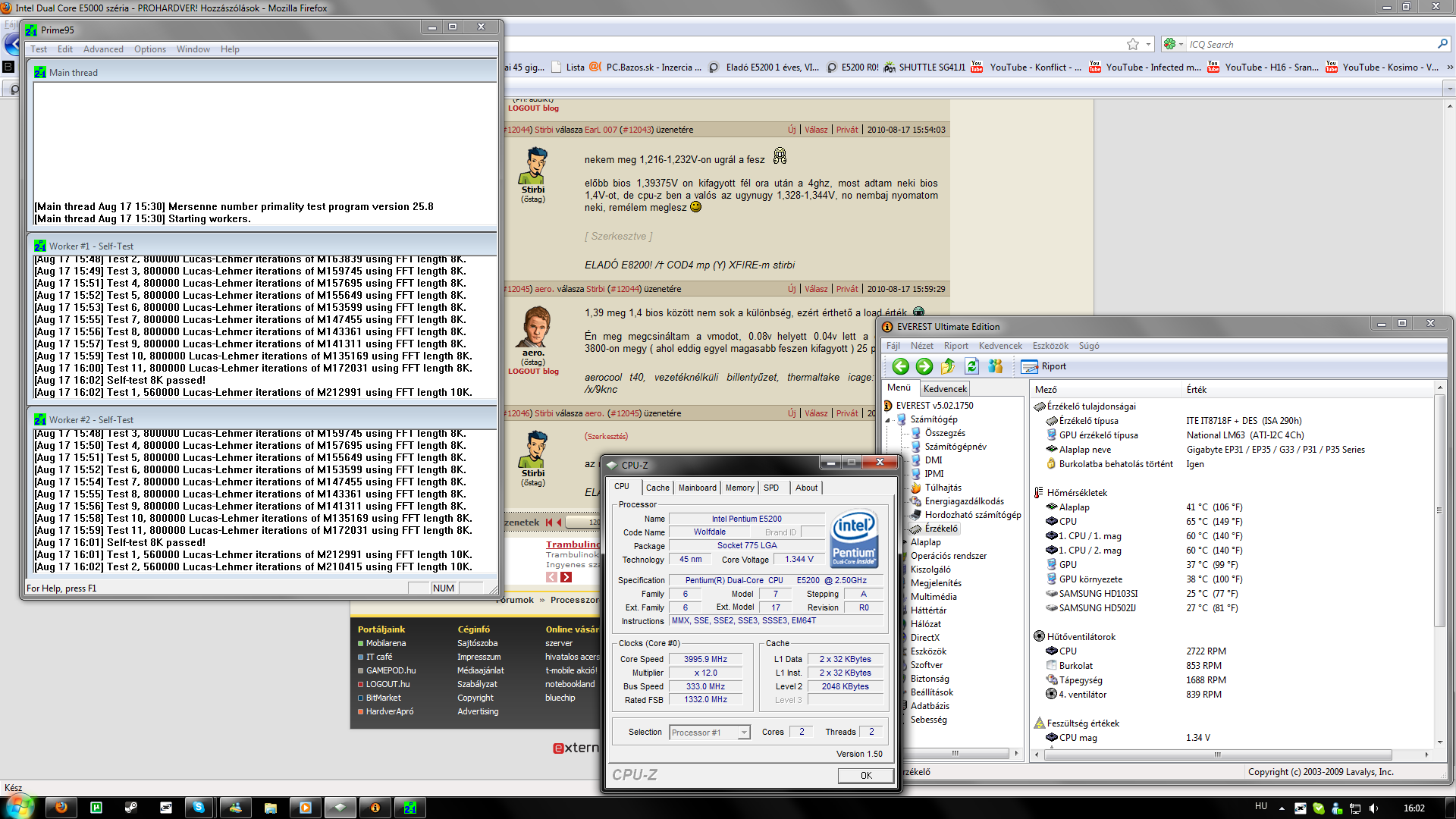Switch to Kedvencek tab in EVEREST

point(945,389)
